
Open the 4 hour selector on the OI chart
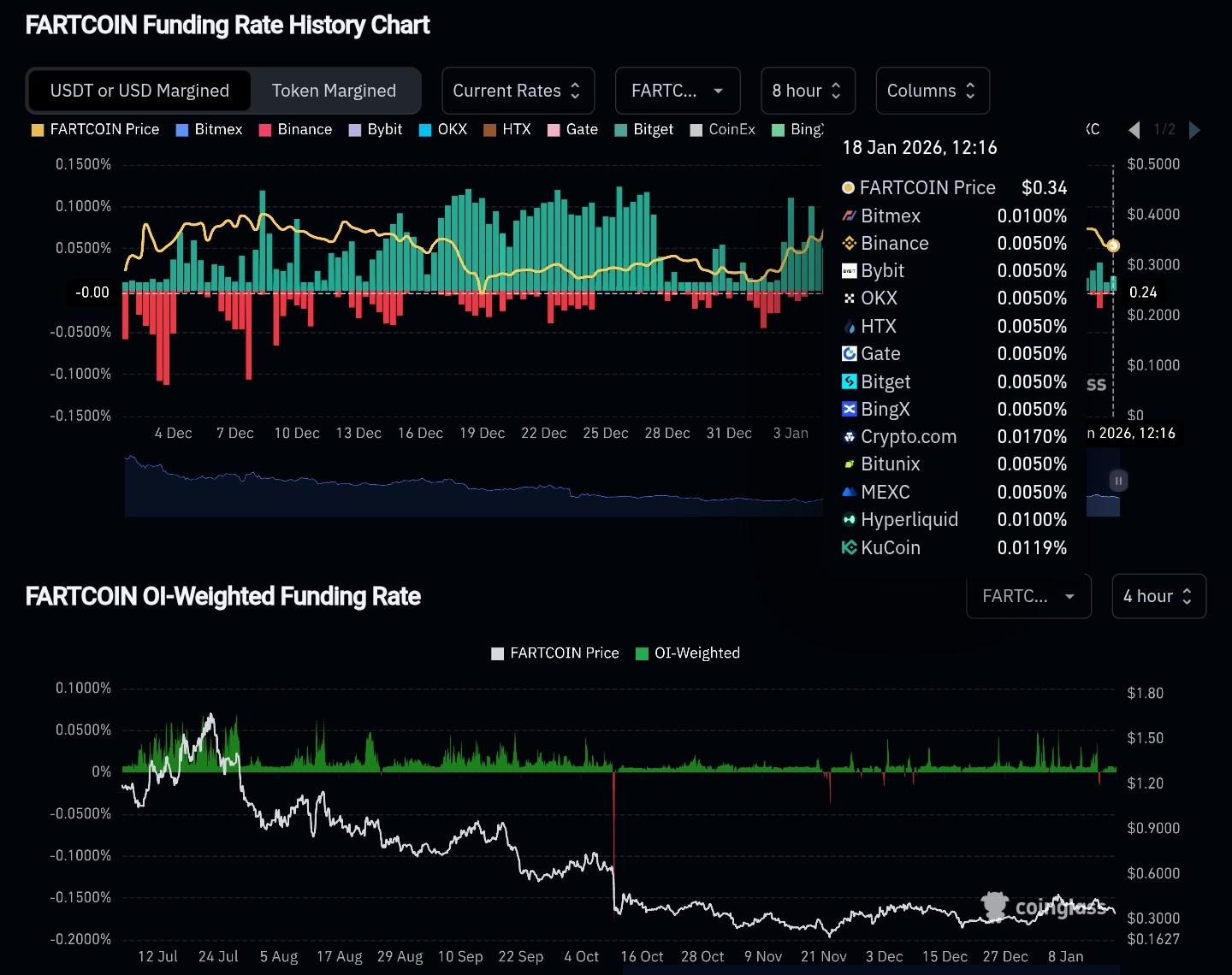1158,596
